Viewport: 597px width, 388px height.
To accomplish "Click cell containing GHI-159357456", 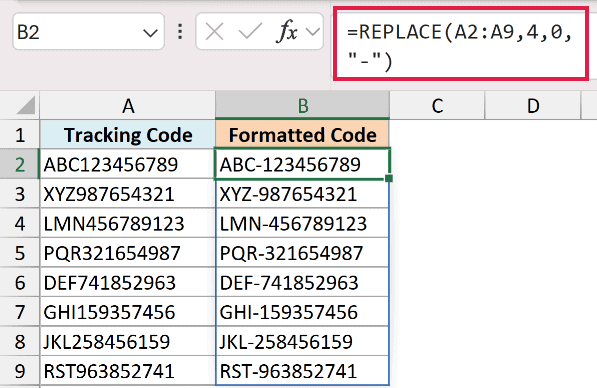I will (303, 312).
